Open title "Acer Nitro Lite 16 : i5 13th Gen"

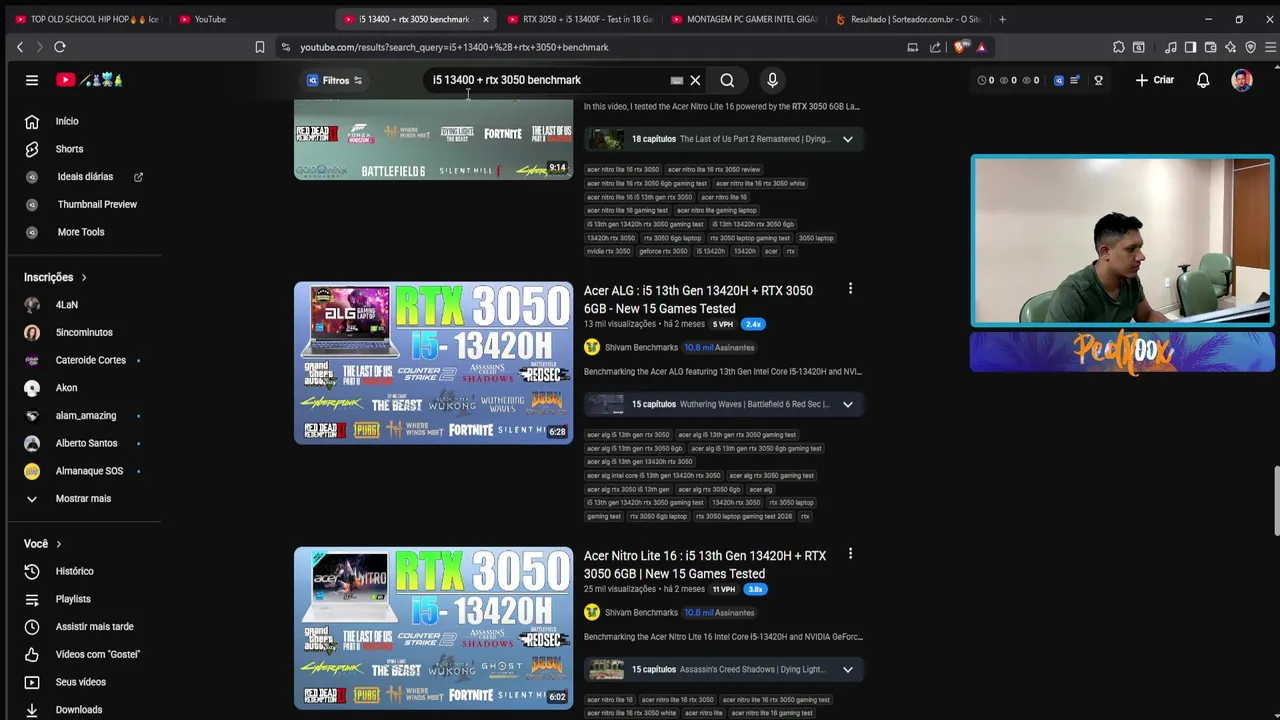[705, 564]
